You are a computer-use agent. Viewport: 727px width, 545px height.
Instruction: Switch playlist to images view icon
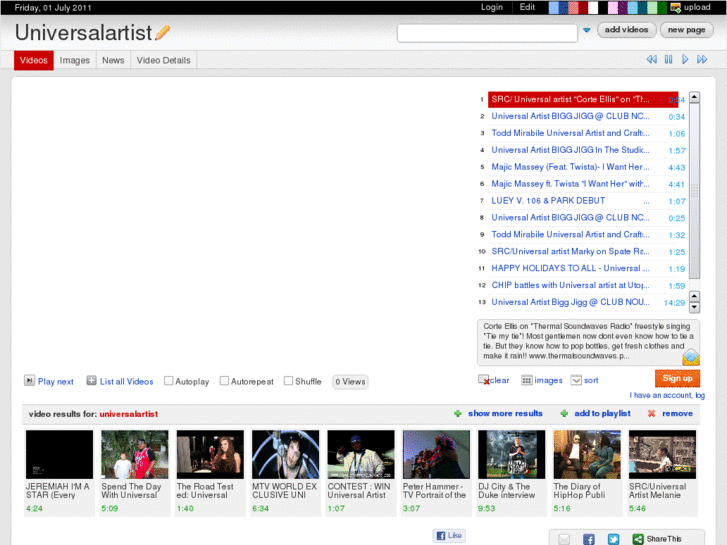[527, 380]
